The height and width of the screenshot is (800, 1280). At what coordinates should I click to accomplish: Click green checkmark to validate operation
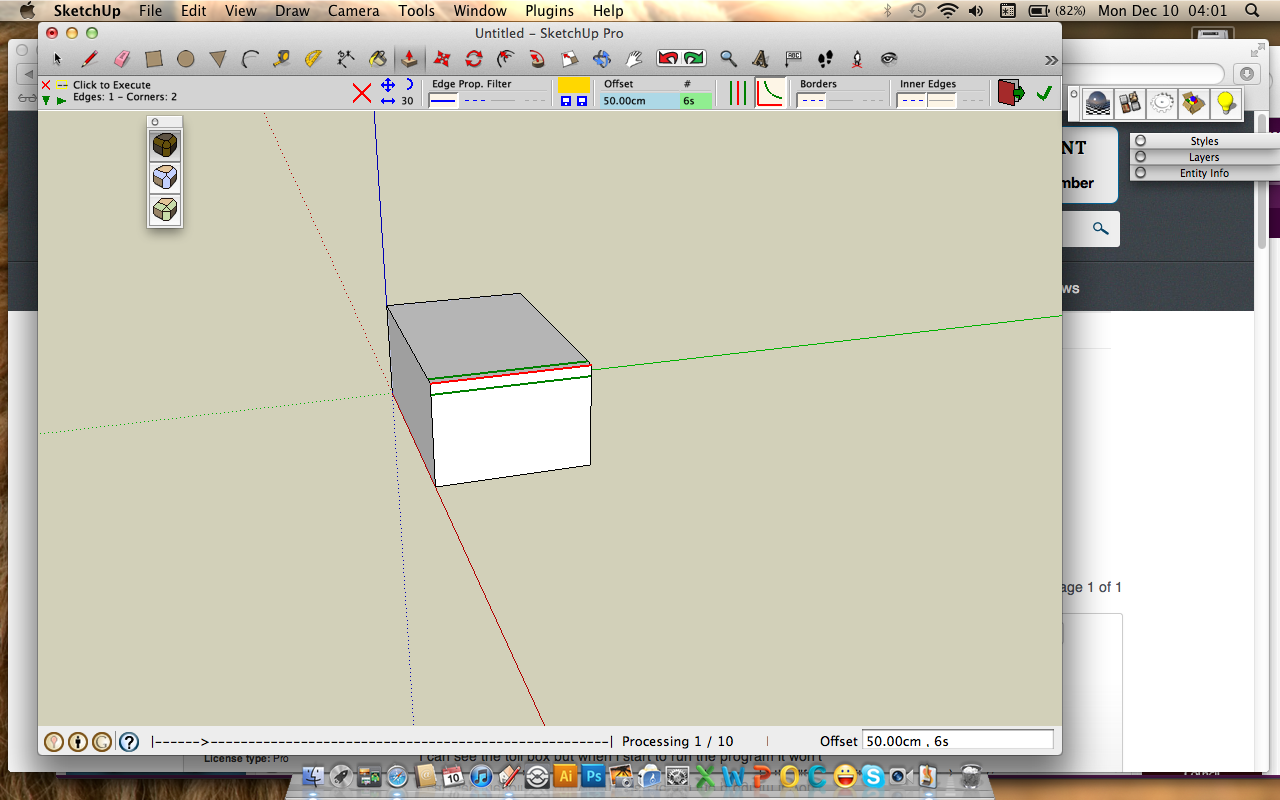pos(1044,93)
